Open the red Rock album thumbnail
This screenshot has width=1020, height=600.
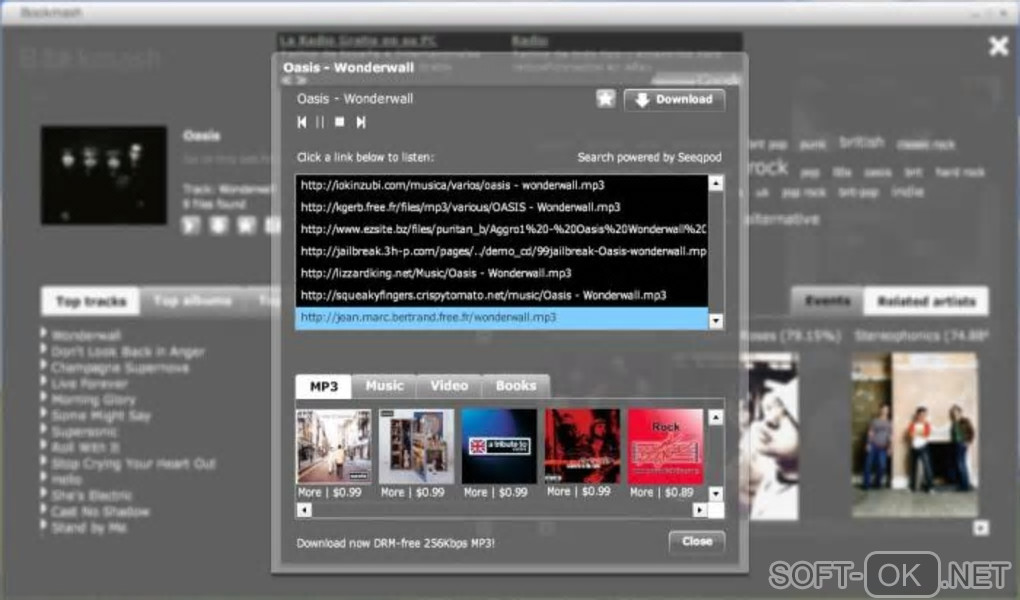coord(665,446)
